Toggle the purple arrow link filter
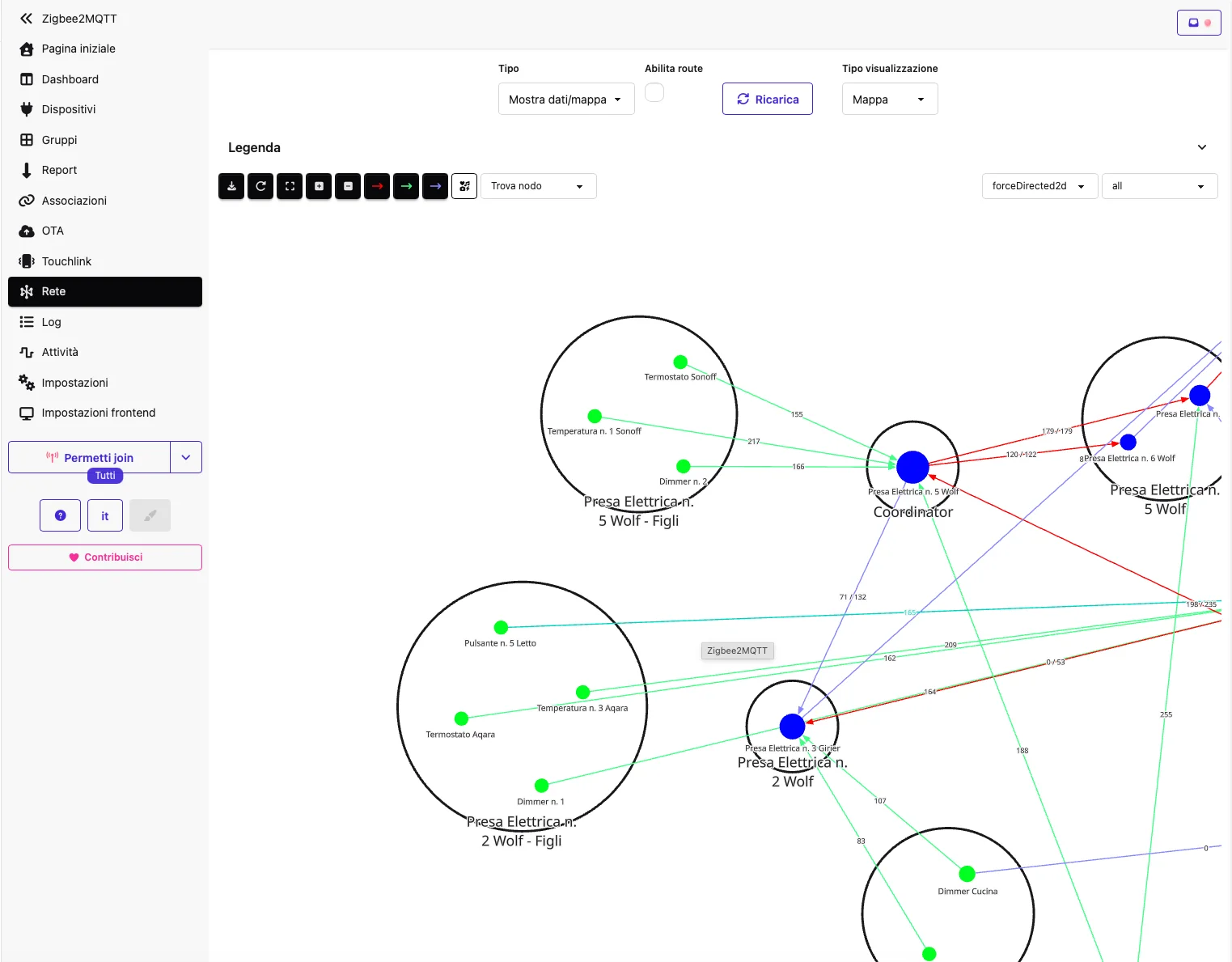The width and height of the screenshot is (1232, 962). tap(435, 186)
